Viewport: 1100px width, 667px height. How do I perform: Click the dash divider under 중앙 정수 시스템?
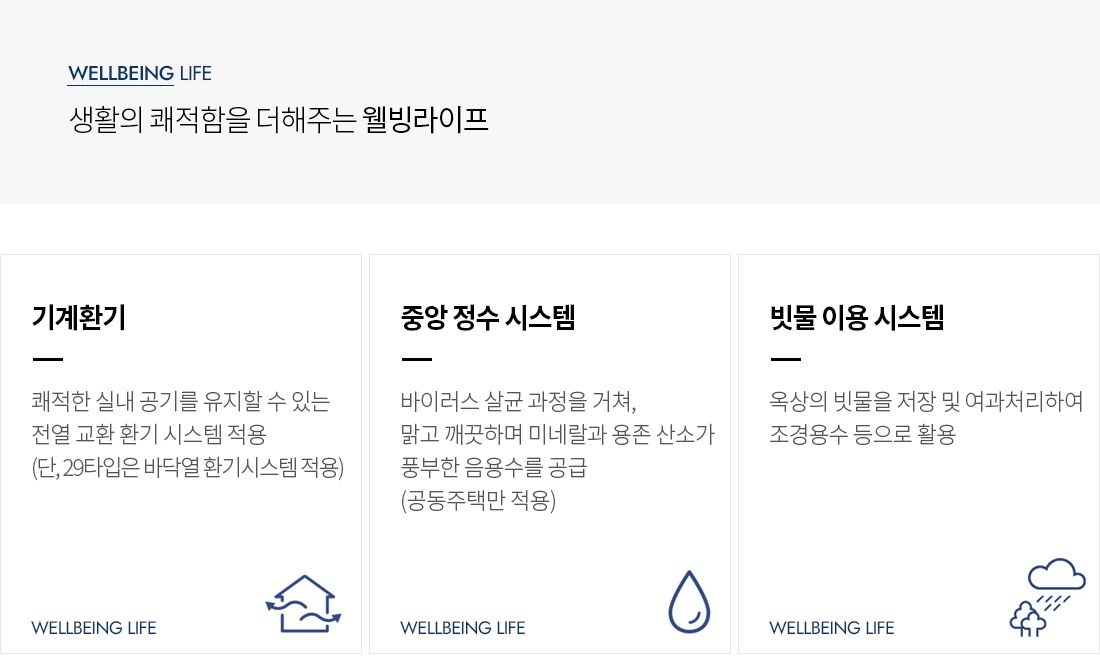(416, 359)
